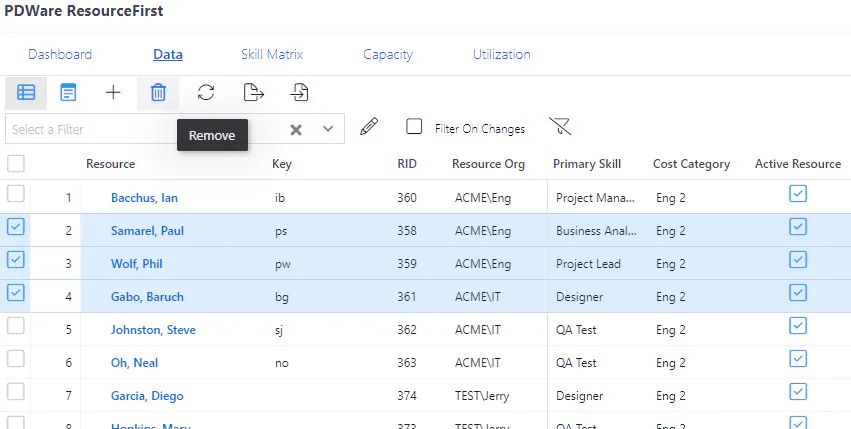Check the row checkbox for Garcia, Diego
The width and height of the screenshot is (851, 429).
(x=16, y=392)
